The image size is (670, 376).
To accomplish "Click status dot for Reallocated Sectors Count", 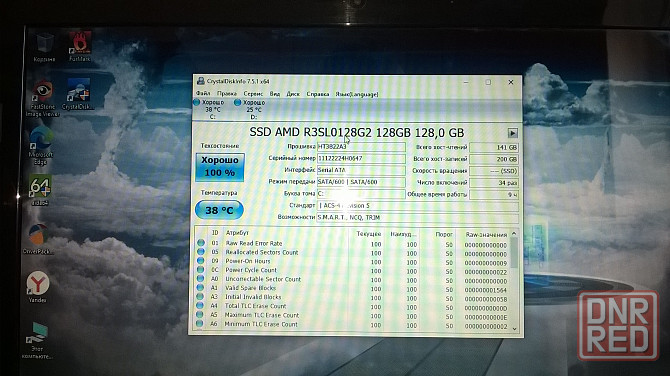I will [200, 252].
